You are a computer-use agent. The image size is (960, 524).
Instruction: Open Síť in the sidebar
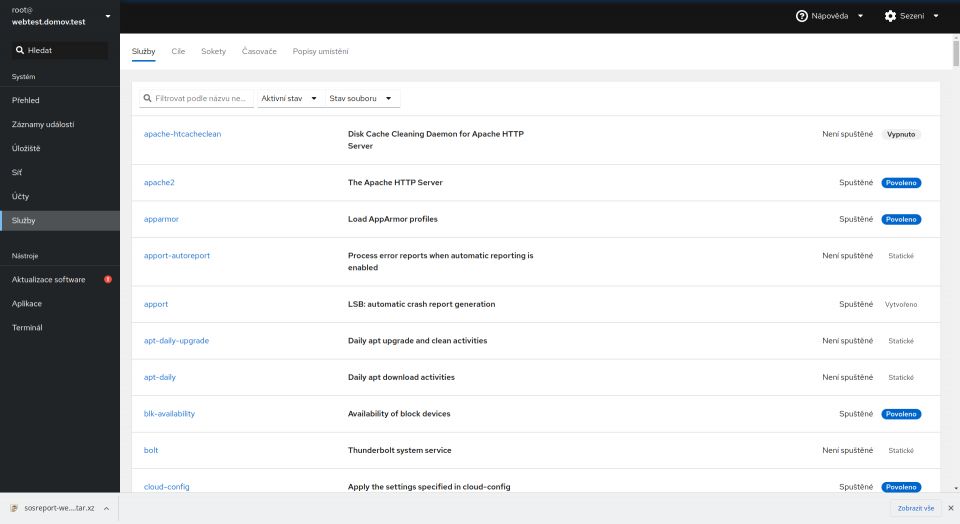pos(60,173)
